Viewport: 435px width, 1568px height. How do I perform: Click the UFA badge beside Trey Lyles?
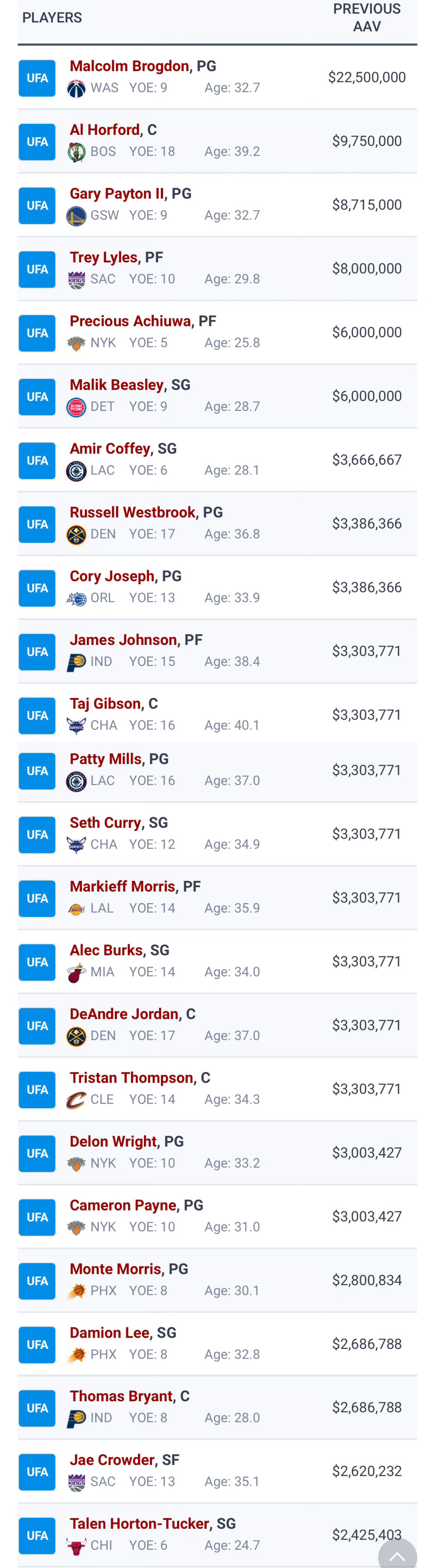(37, 269)
